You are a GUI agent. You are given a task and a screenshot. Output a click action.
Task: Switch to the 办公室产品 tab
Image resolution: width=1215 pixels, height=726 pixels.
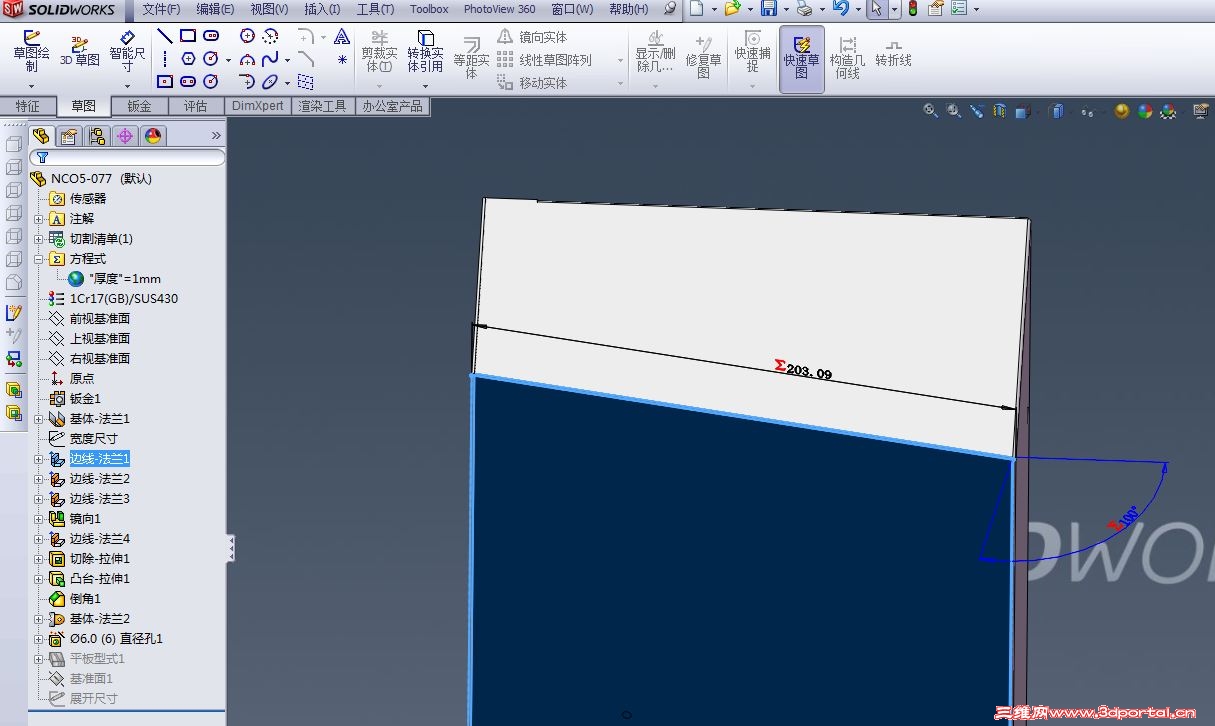(392, 106)
